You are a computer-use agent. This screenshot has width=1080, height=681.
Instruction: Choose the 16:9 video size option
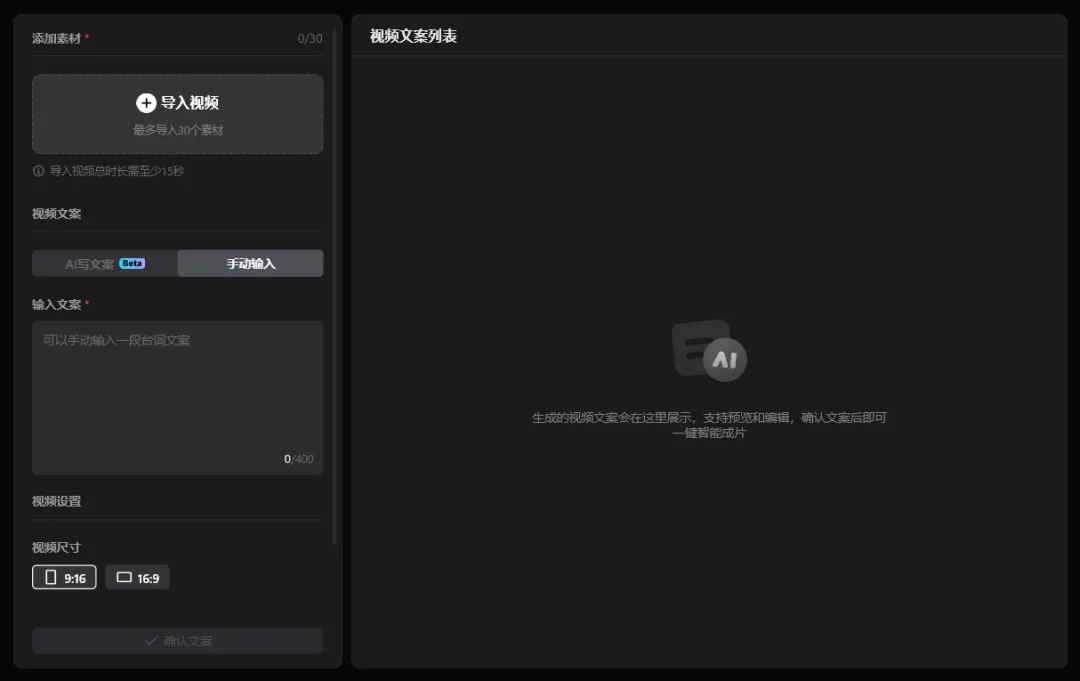coord(138,577)
